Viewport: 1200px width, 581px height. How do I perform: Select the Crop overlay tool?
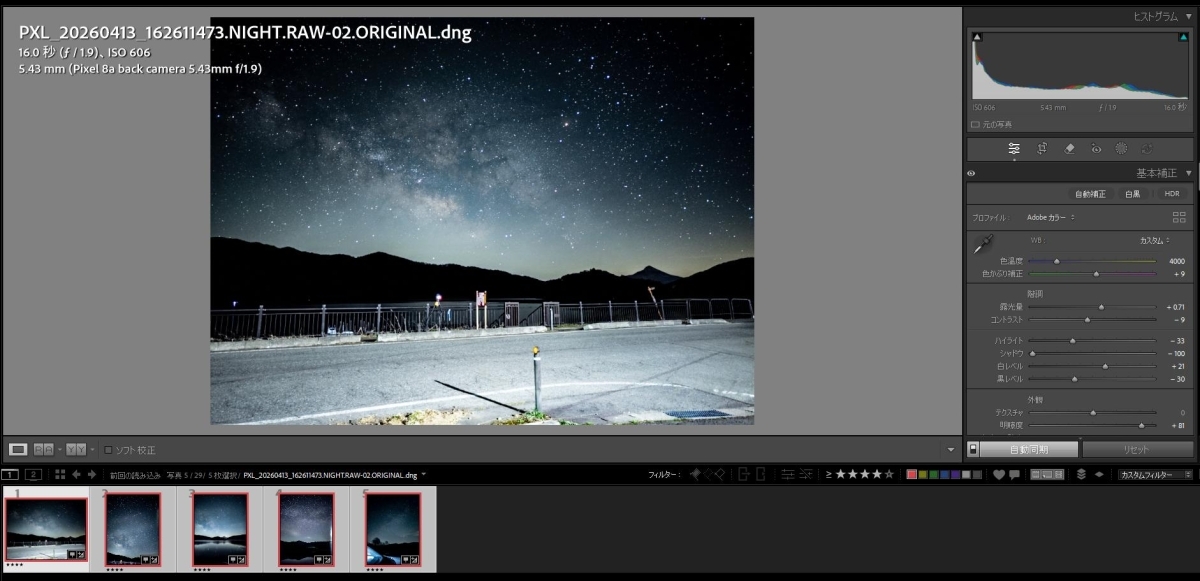tap(1042, 148)
